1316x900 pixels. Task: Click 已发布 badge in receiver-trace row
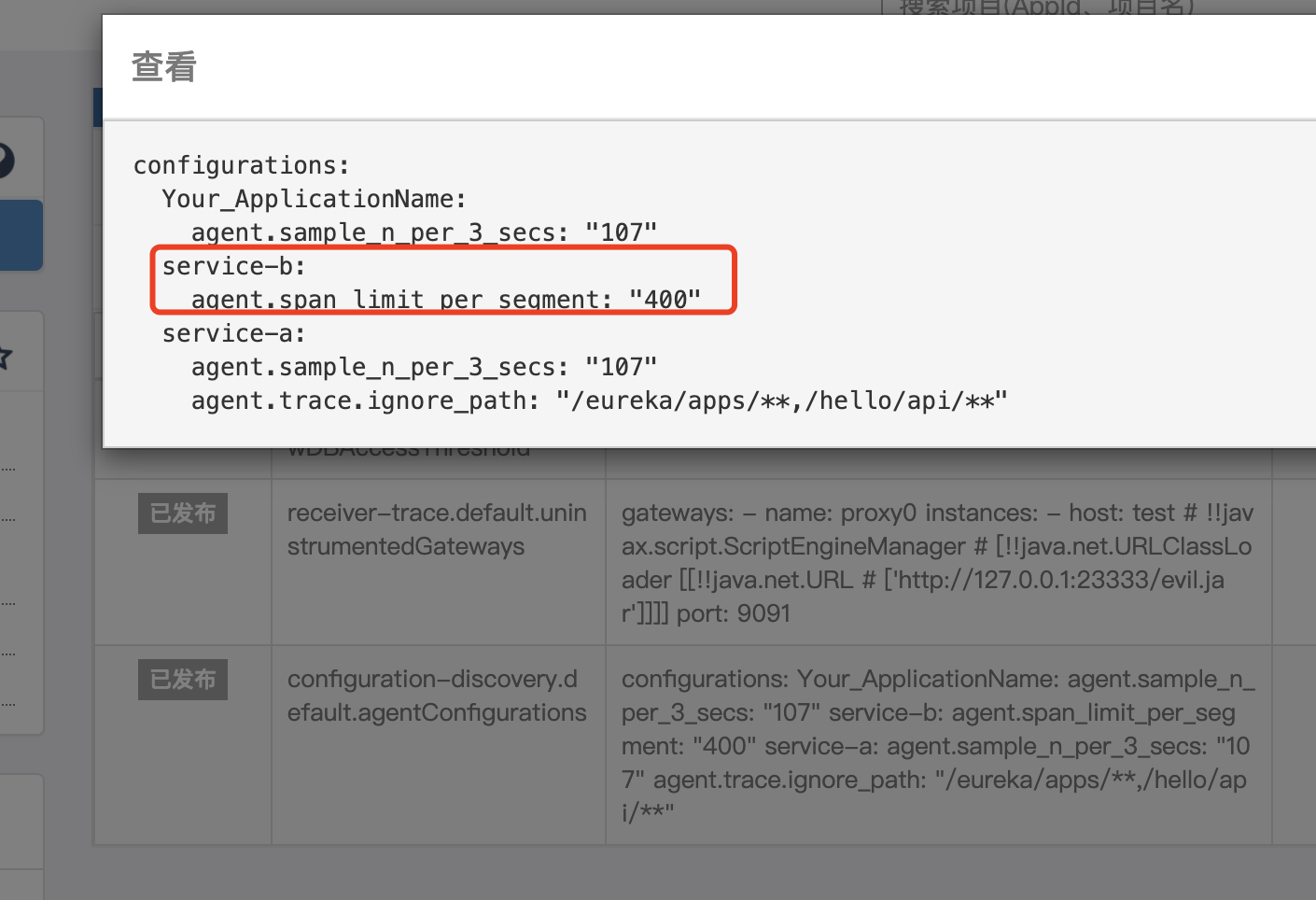click(183, 513)
